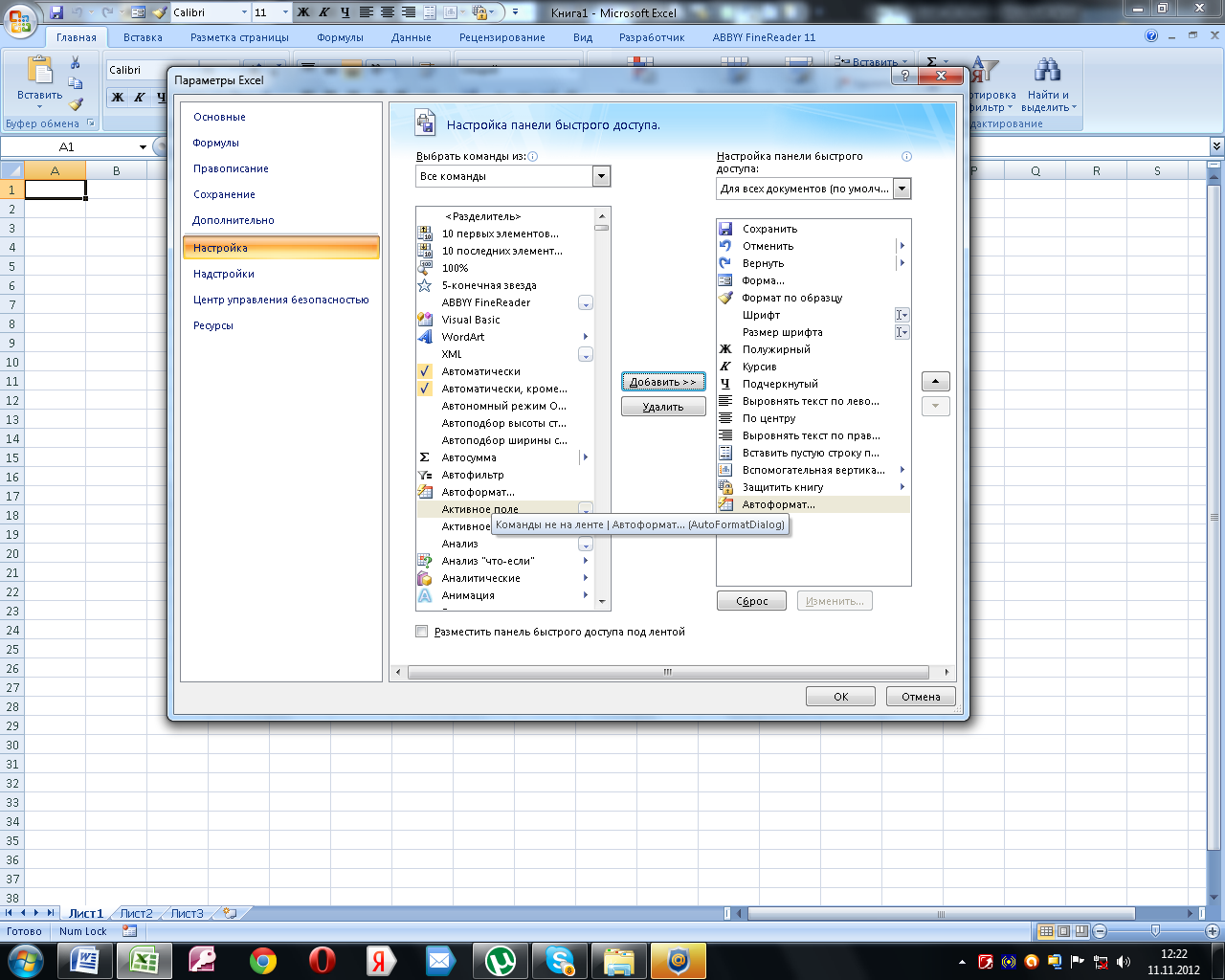Switch to the Вставка ribbon tab

(x=143, y=37)
